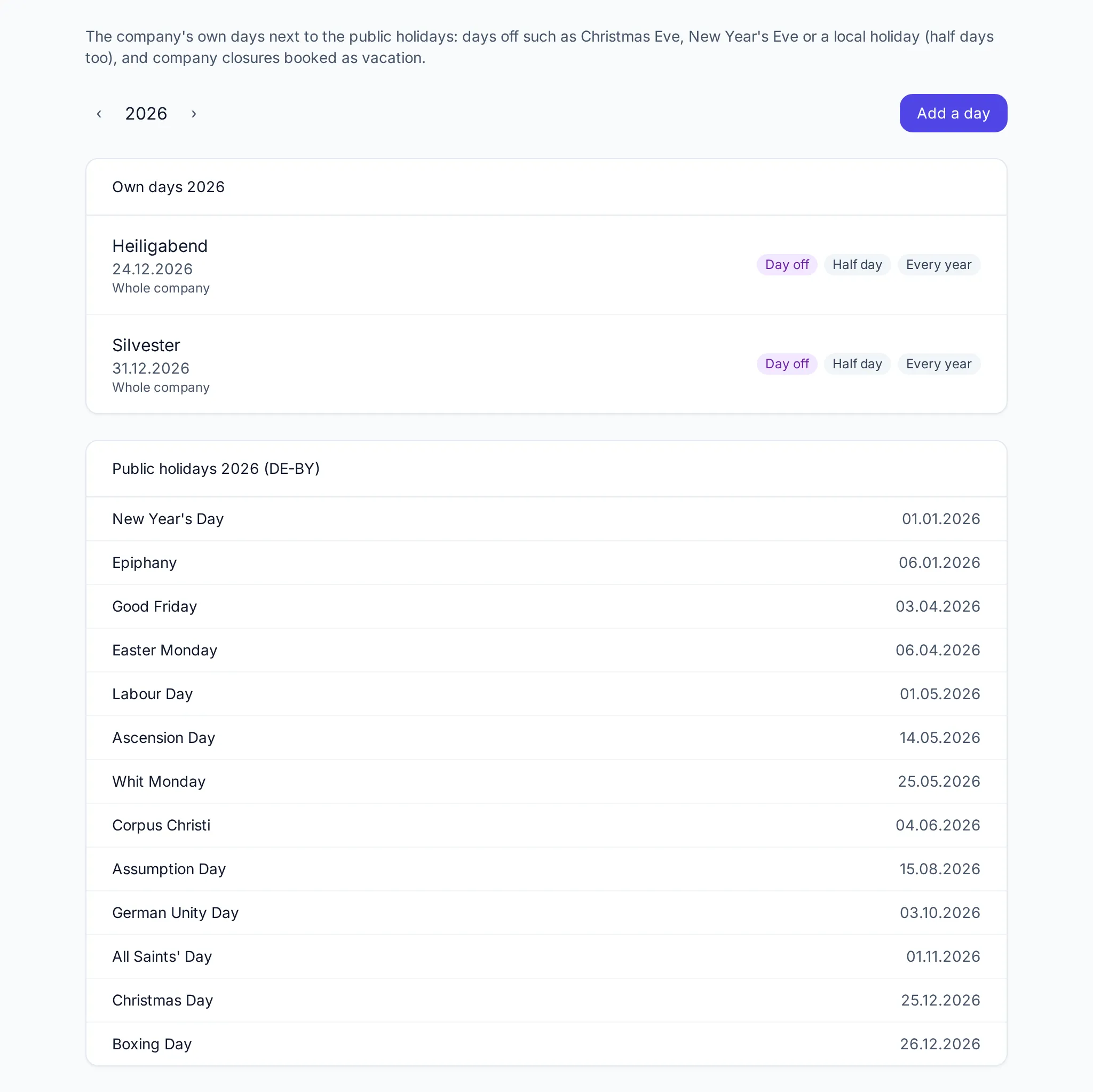Select the Labour Day row
This screenshot has height=1092, width=1093.
[546, 694]
